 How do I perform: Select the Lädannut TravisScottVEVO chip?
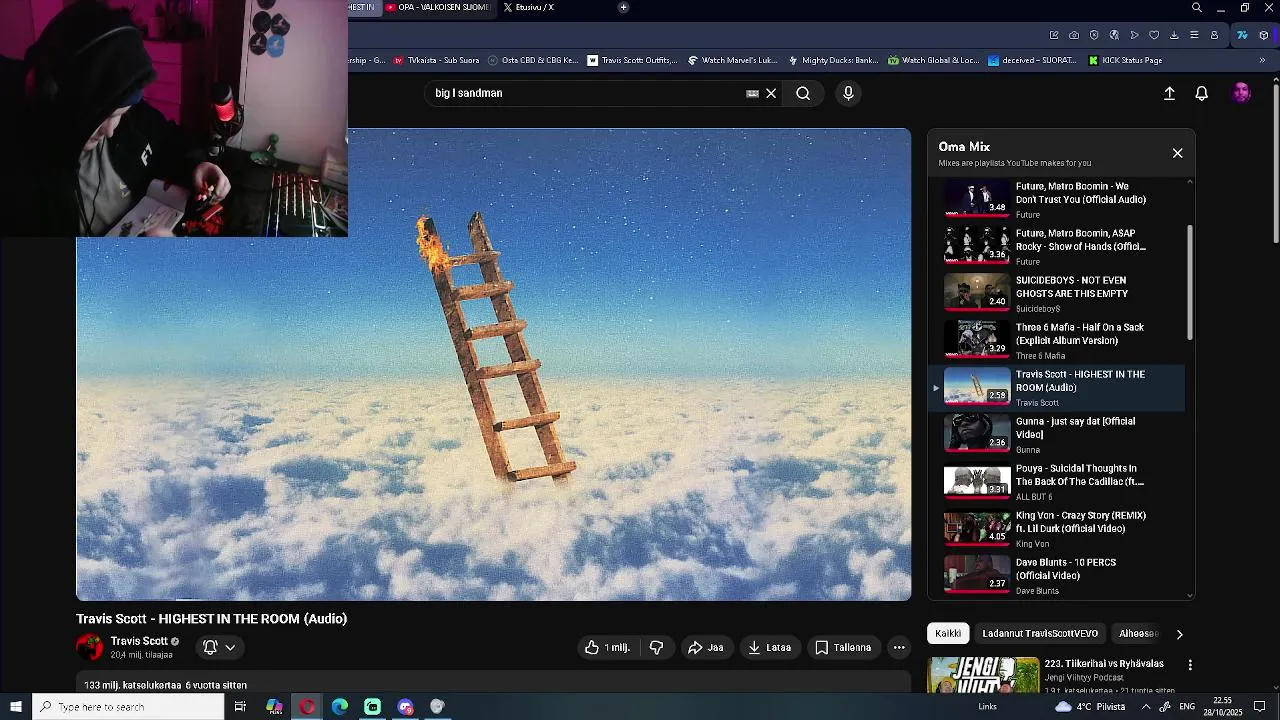point(1040,633)
